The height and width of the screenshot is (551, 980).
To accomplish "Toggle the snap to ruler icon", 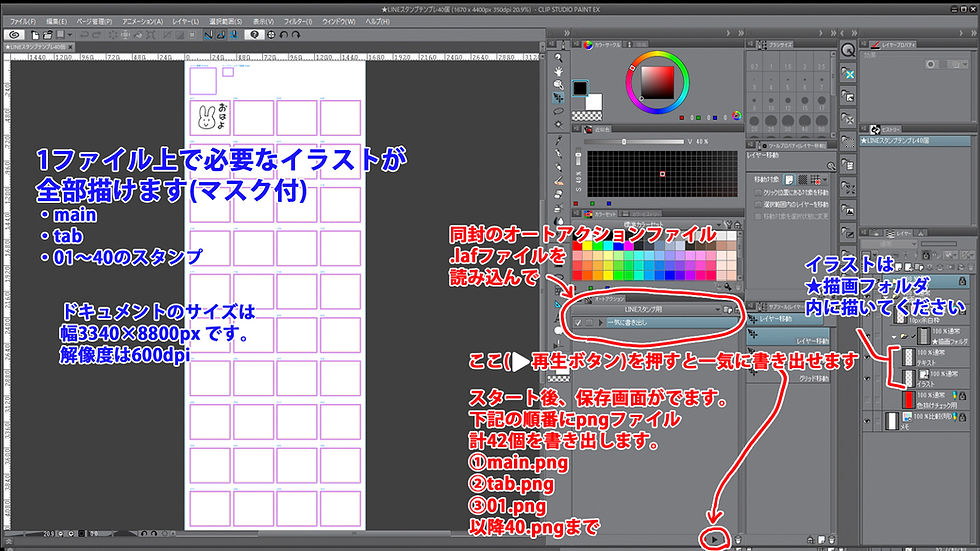I will point(208,35).
